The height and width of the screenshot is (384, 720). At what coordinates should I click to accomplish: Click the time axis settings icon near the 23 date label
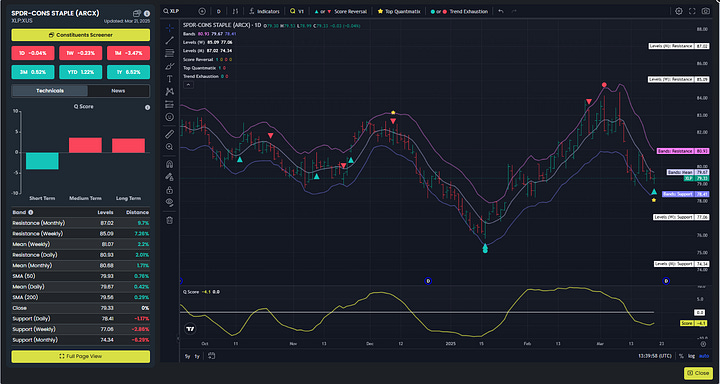(703, 344)
